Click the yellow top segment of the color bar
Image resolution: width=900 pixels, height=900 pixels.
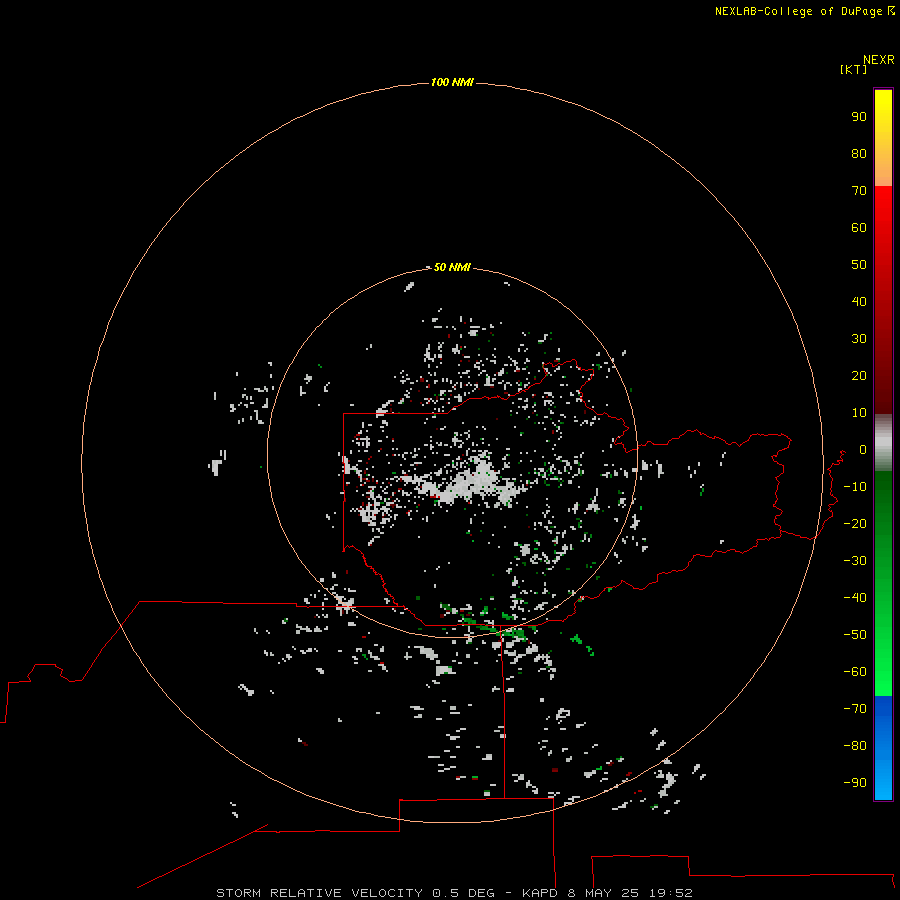883,138
